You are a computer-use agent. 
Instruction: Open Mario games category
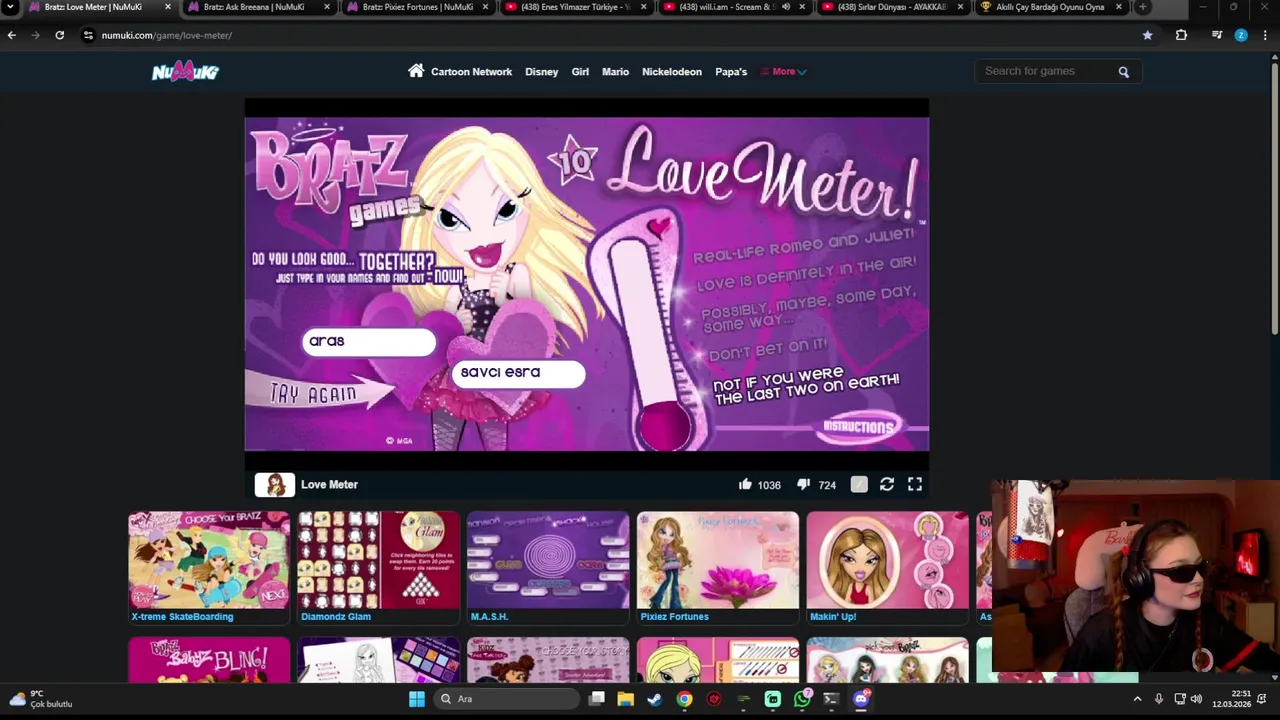click(x=615, y=72)
